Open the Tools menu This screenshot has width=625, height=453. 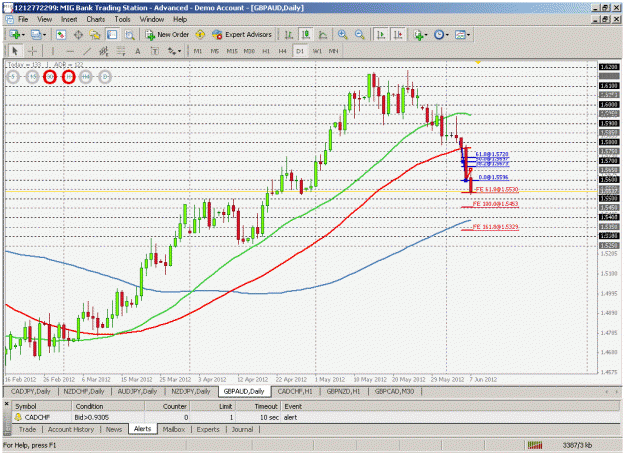(122, 19)
